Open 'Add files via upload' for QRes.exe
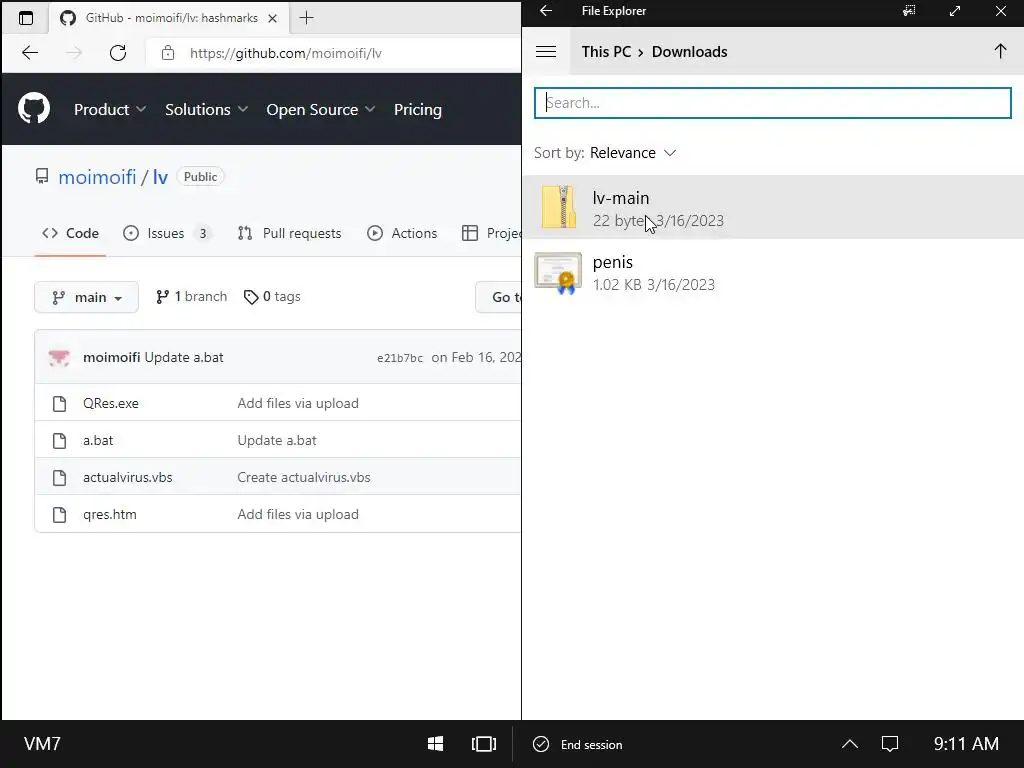Image resolution: width=1024 pixels, height=768 pixels. (298, 403)
